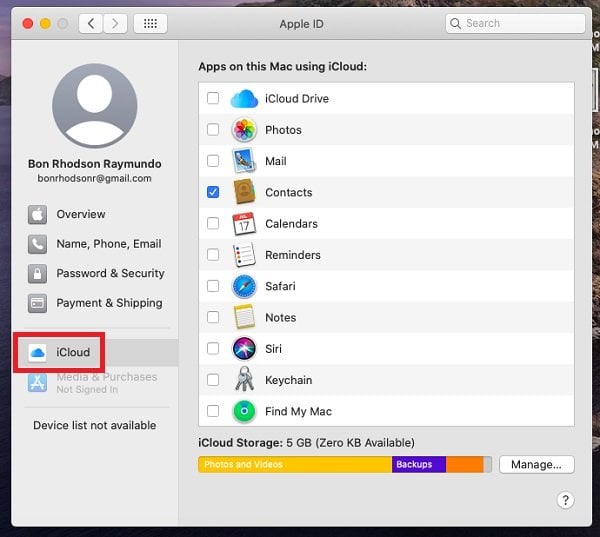
Task: Enable the Keychain checkbox
Action: 213,380
